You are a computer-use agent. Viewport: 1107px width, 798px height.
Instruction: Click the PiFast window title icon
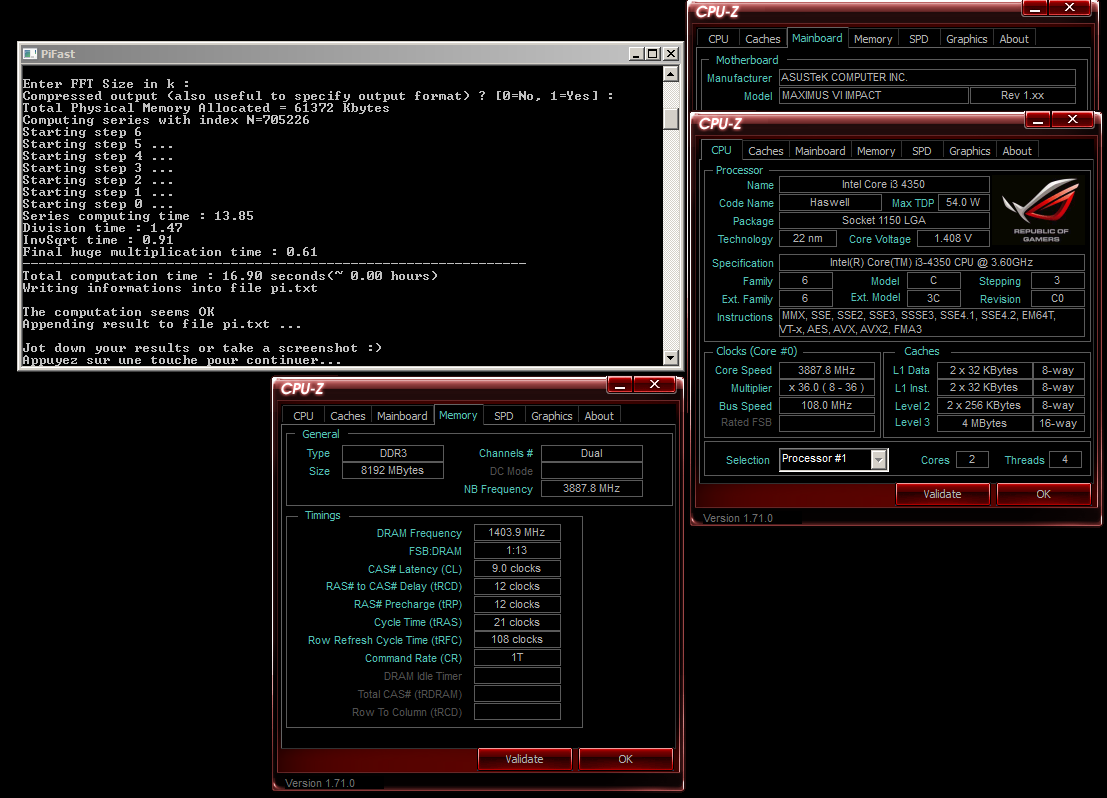click(x=30, y=54)
